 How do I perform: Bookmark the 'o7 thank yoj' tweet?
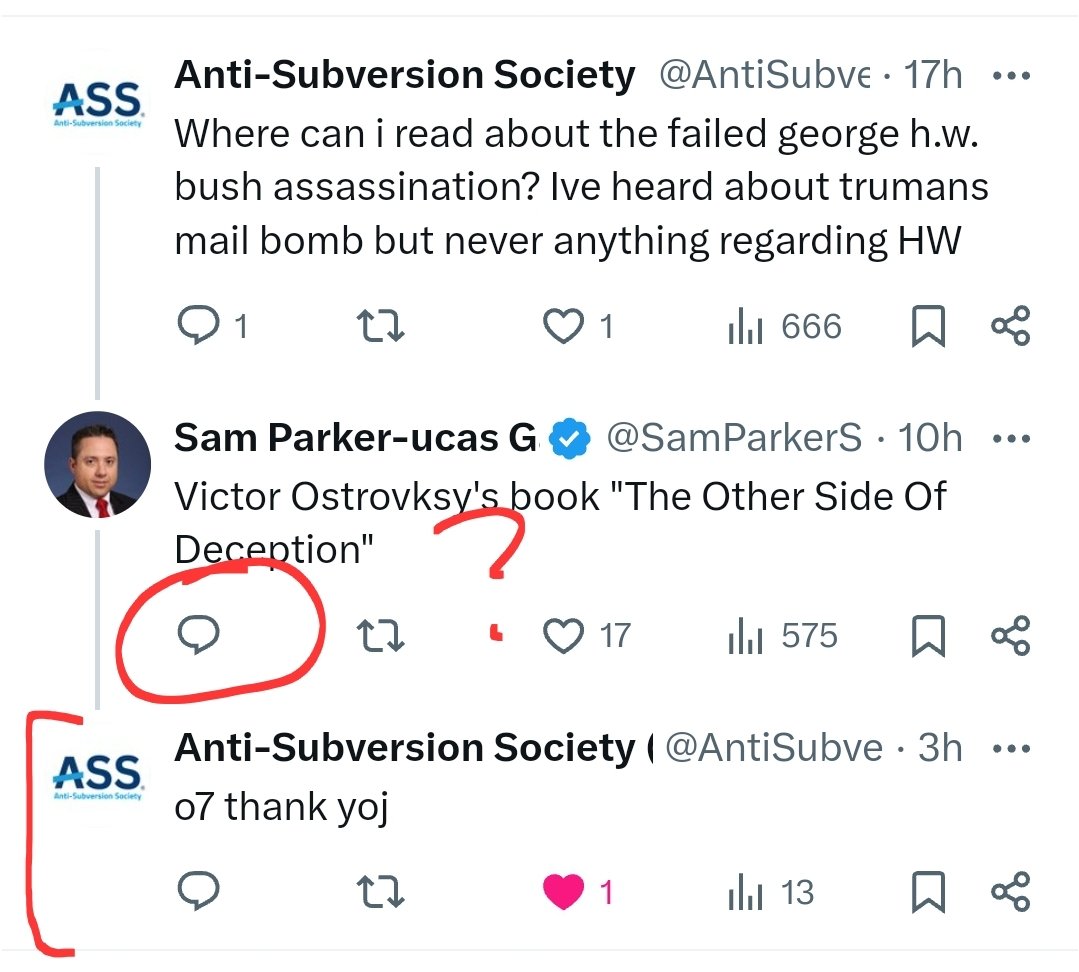click(929, 893)
